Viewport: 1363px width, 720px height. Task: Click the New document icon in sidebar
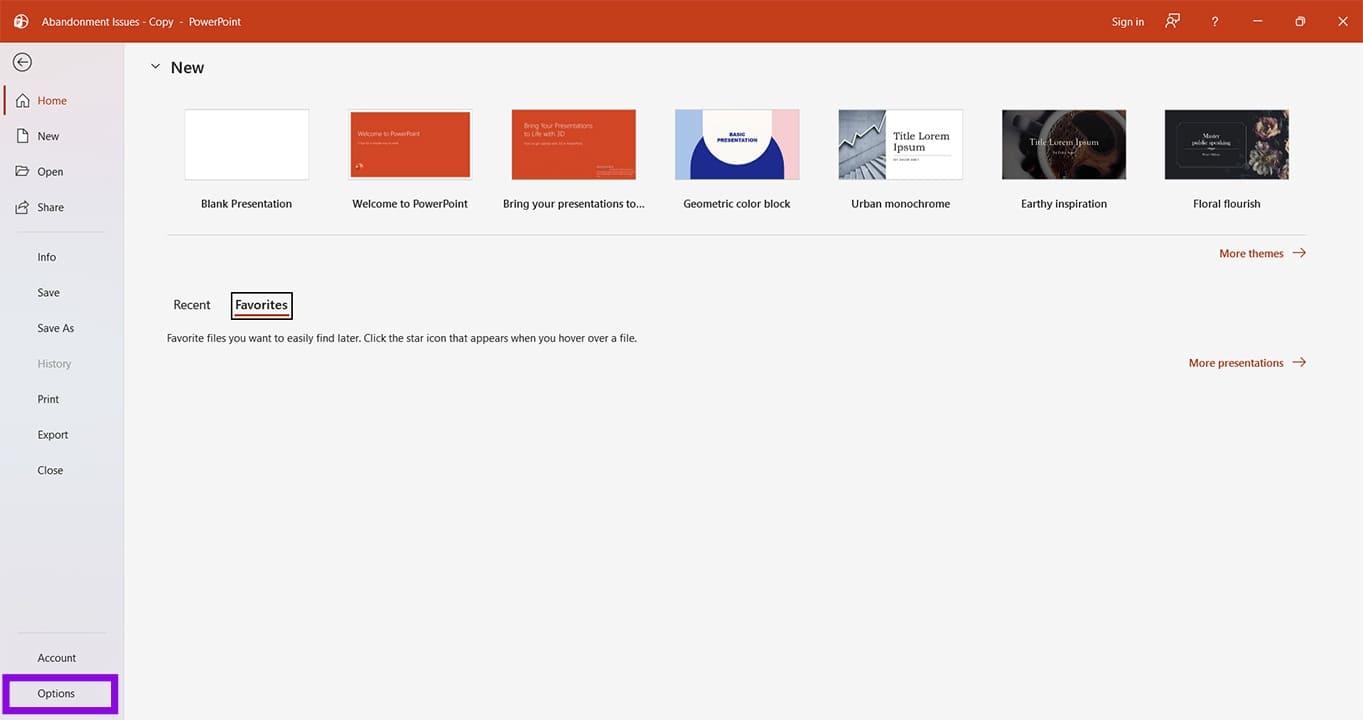pos(22,136)
